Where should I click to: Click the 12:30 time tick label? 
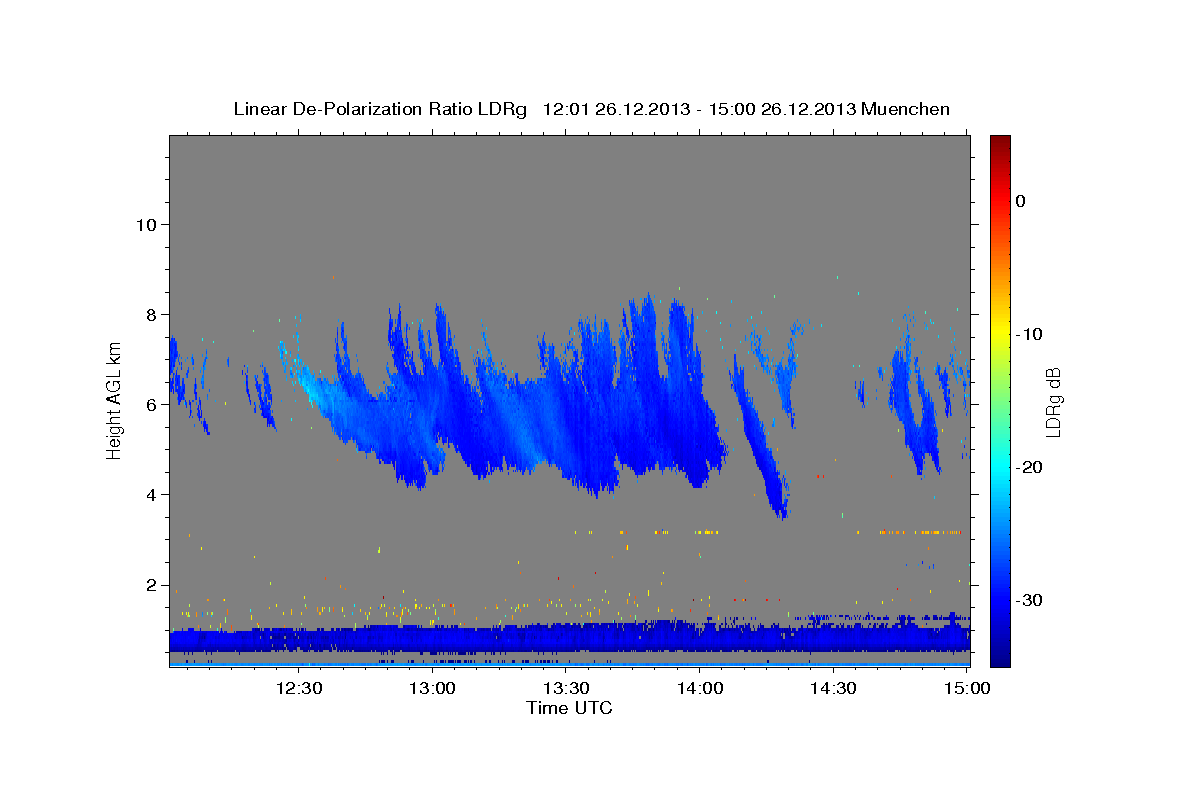pos(298,689)
